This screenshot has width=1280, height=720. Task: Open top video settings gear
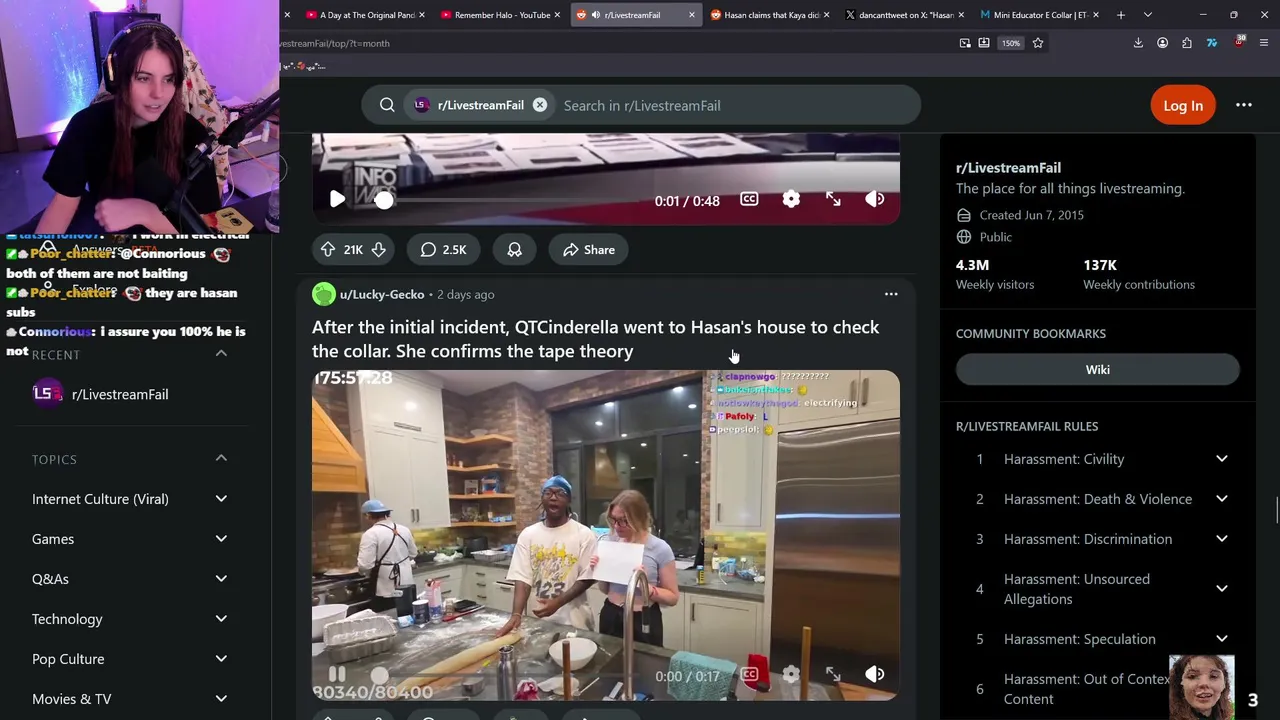791,200
